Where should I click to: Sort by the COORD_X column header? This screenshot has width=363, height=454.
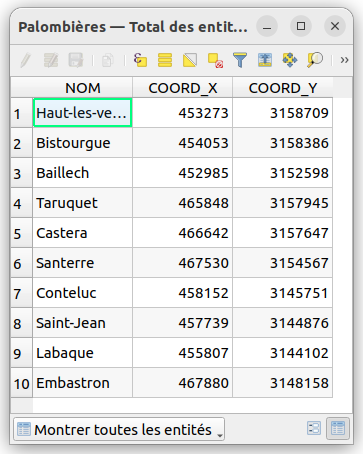tap(183, 88)
